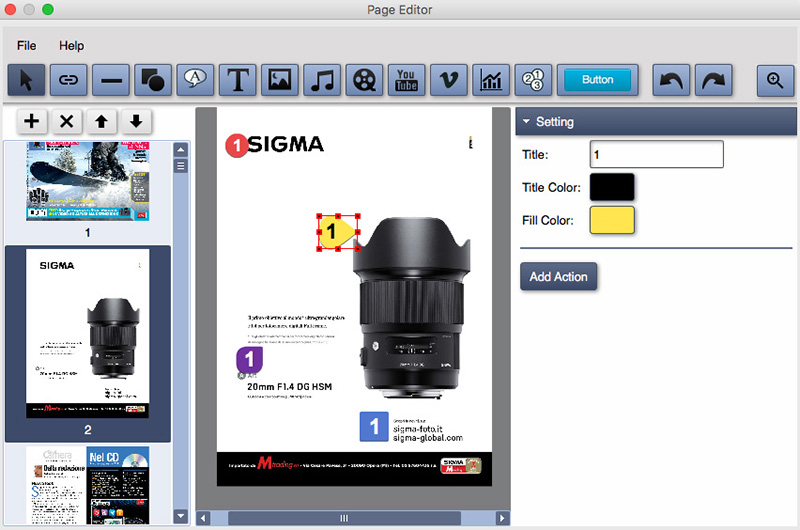Select page 1 snowboard thumbnail

(88, 182)
